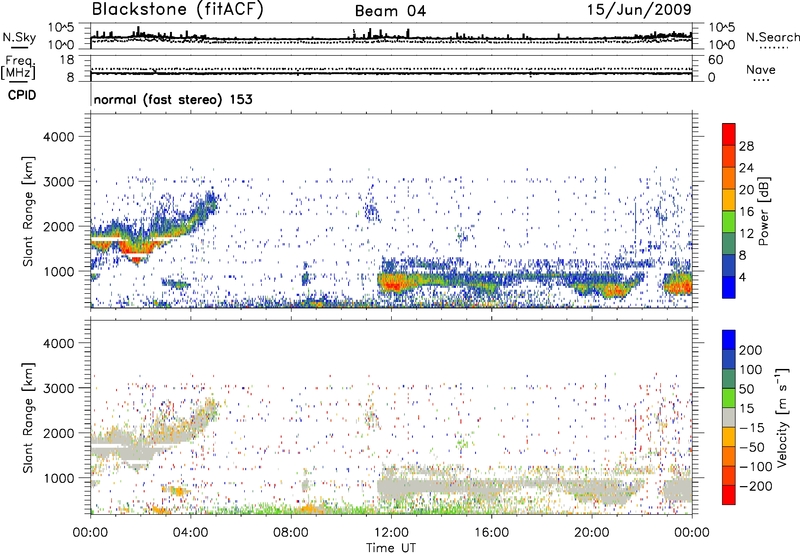
Task: Click the '4000' tick on the power panel
Action: (59, 137)
